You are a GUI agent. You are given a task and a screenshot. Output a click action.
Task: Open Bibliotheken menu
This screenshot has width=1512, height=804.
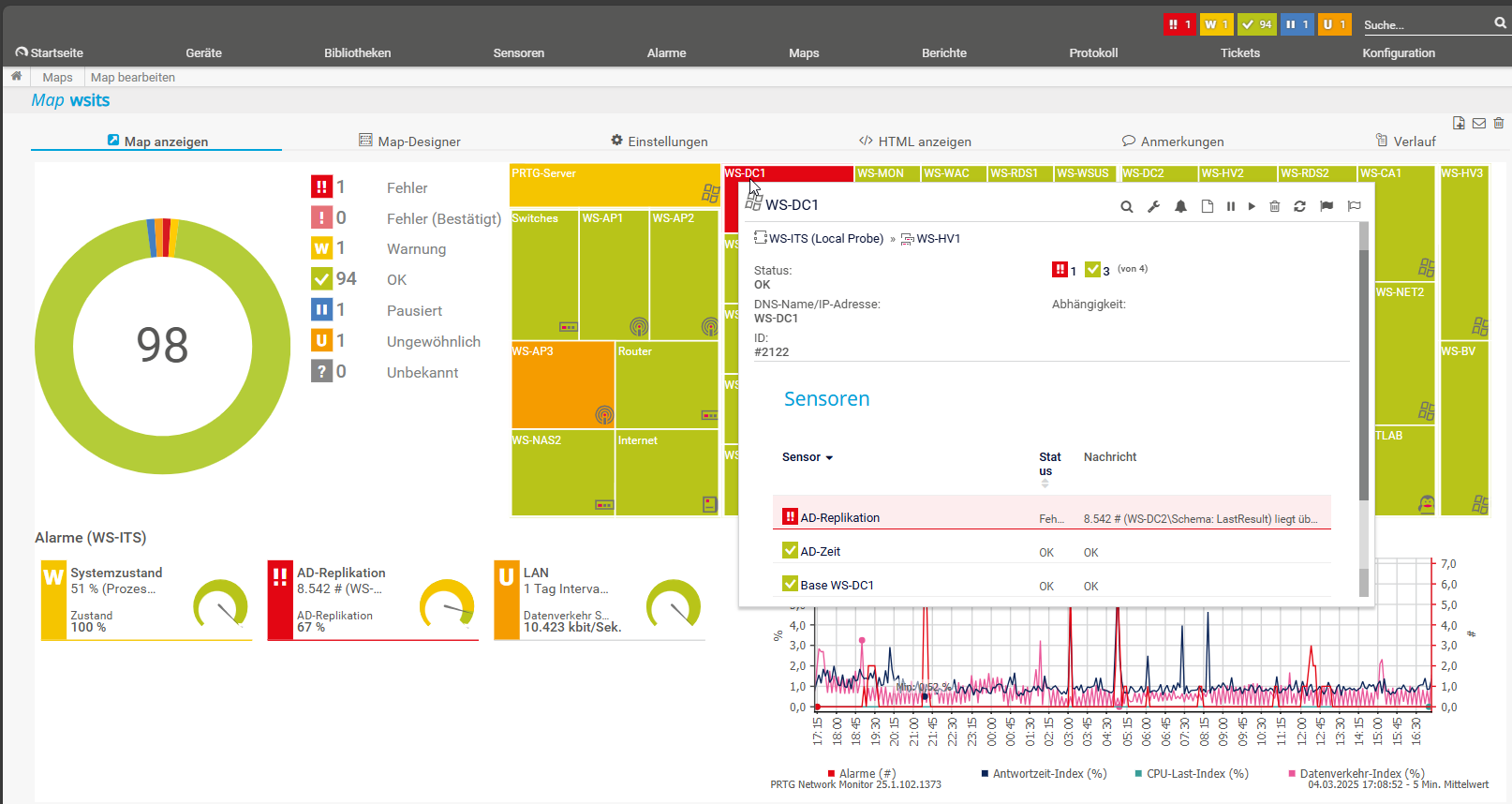358,52
